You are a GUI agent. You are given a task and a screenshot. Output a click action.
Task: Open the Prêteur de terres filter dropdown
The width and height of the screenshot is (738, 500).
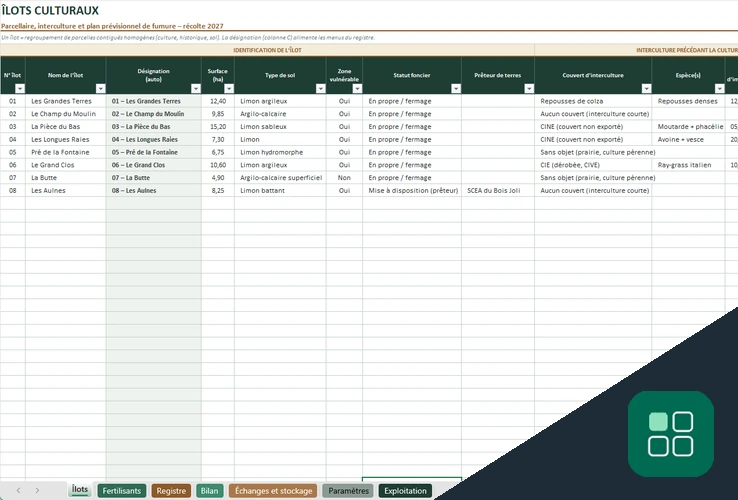point(529,89)
